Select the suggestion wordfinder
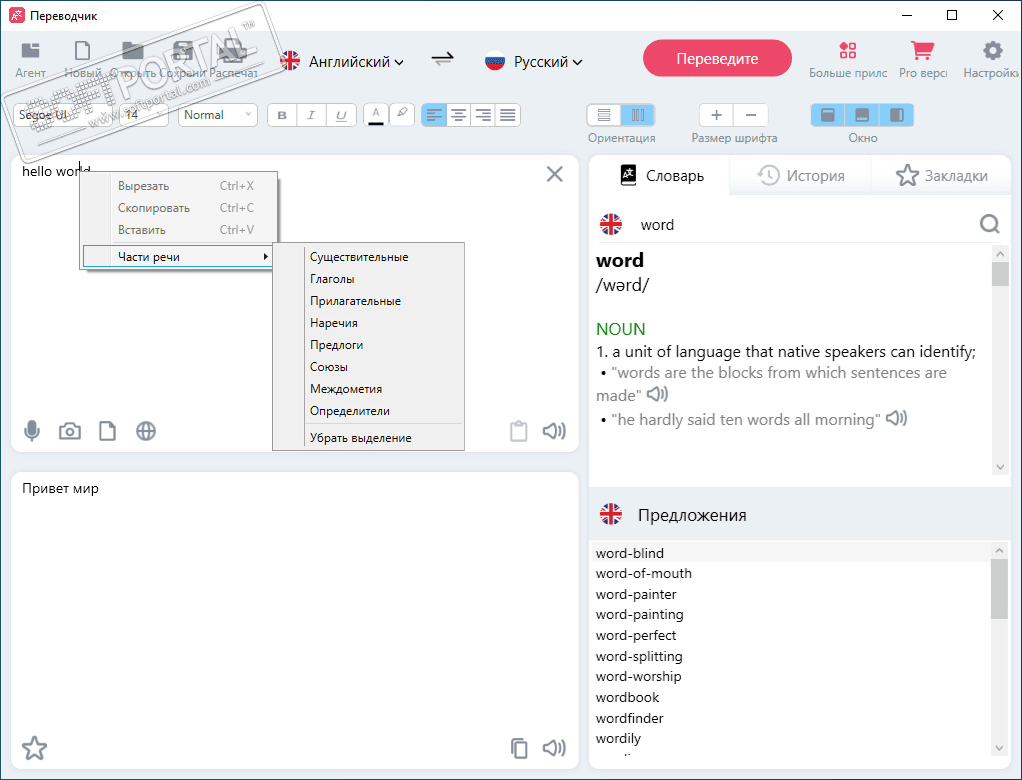Viewport: 1022px width, 780px height. click(629, 718)
